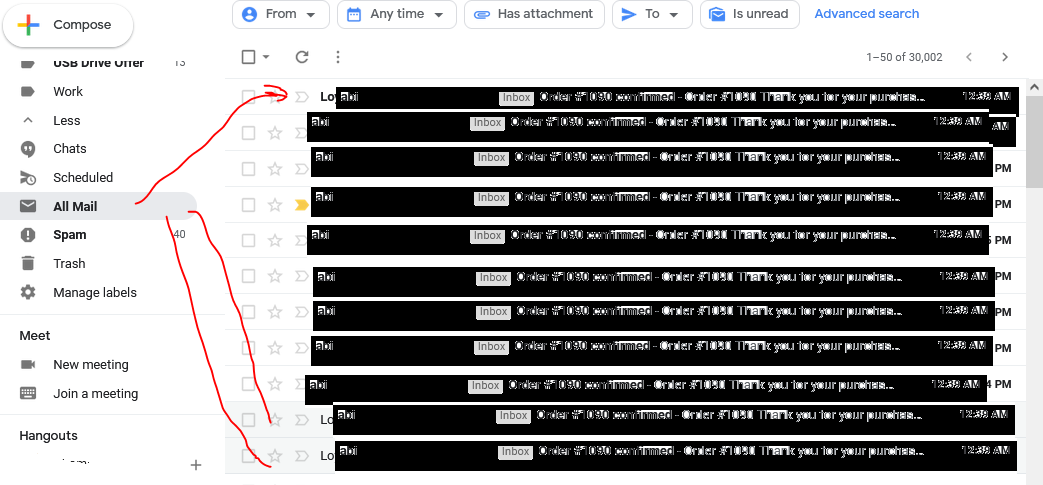The image size is (1043, 485).
Task: Click the vertical scrollbar thumb
Action: (1034, 142)
